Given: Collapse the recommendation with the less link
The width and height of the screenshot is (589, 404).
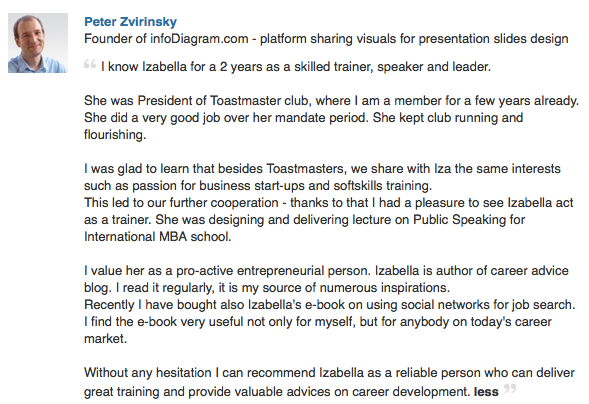Looking at the screenshot, I should pyautogui.click(x=486, y=392).
